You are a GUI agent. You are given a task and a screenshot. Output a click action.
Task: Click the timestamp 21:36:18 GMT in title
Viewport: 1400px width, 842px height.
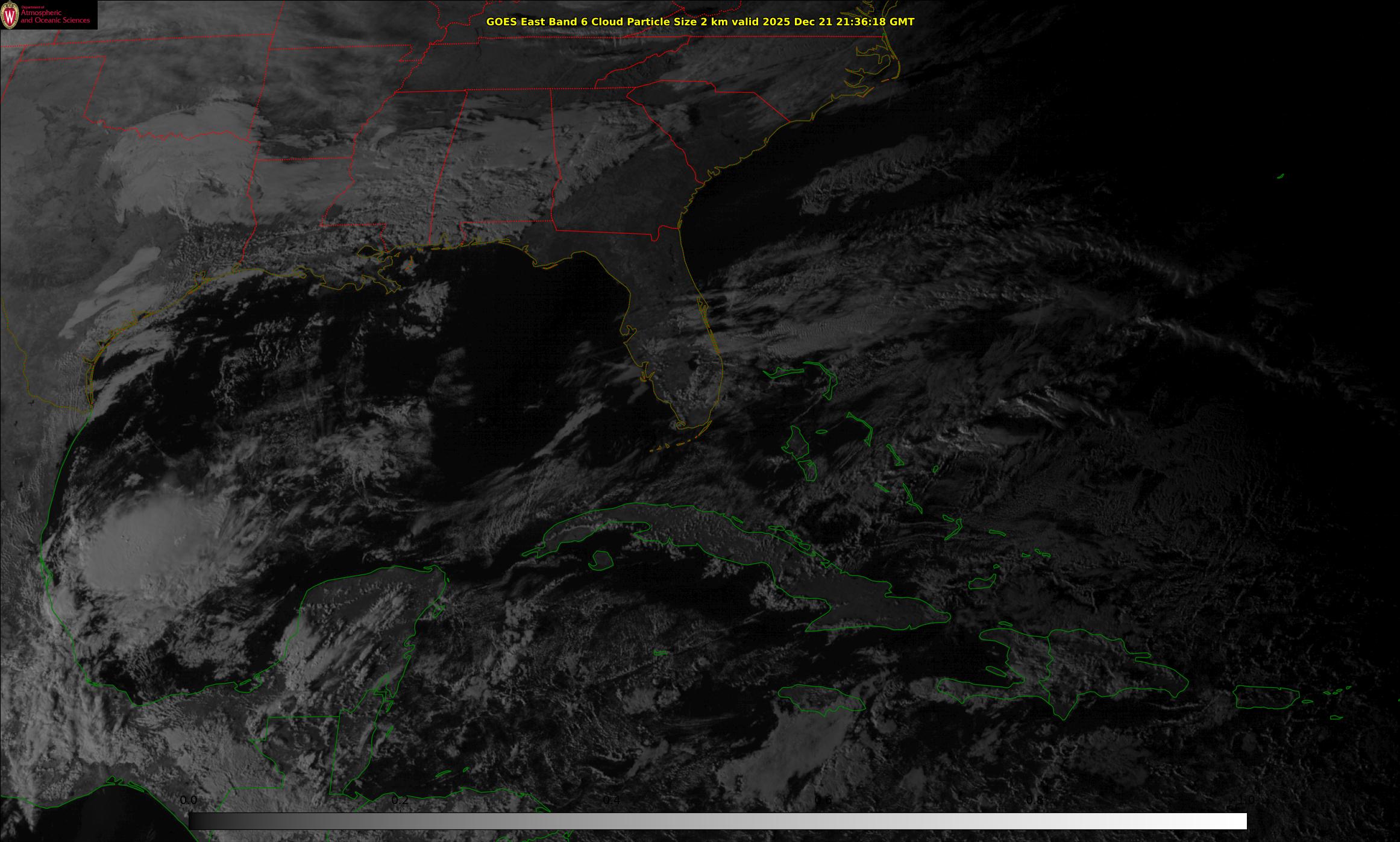[x=867, y=22]
